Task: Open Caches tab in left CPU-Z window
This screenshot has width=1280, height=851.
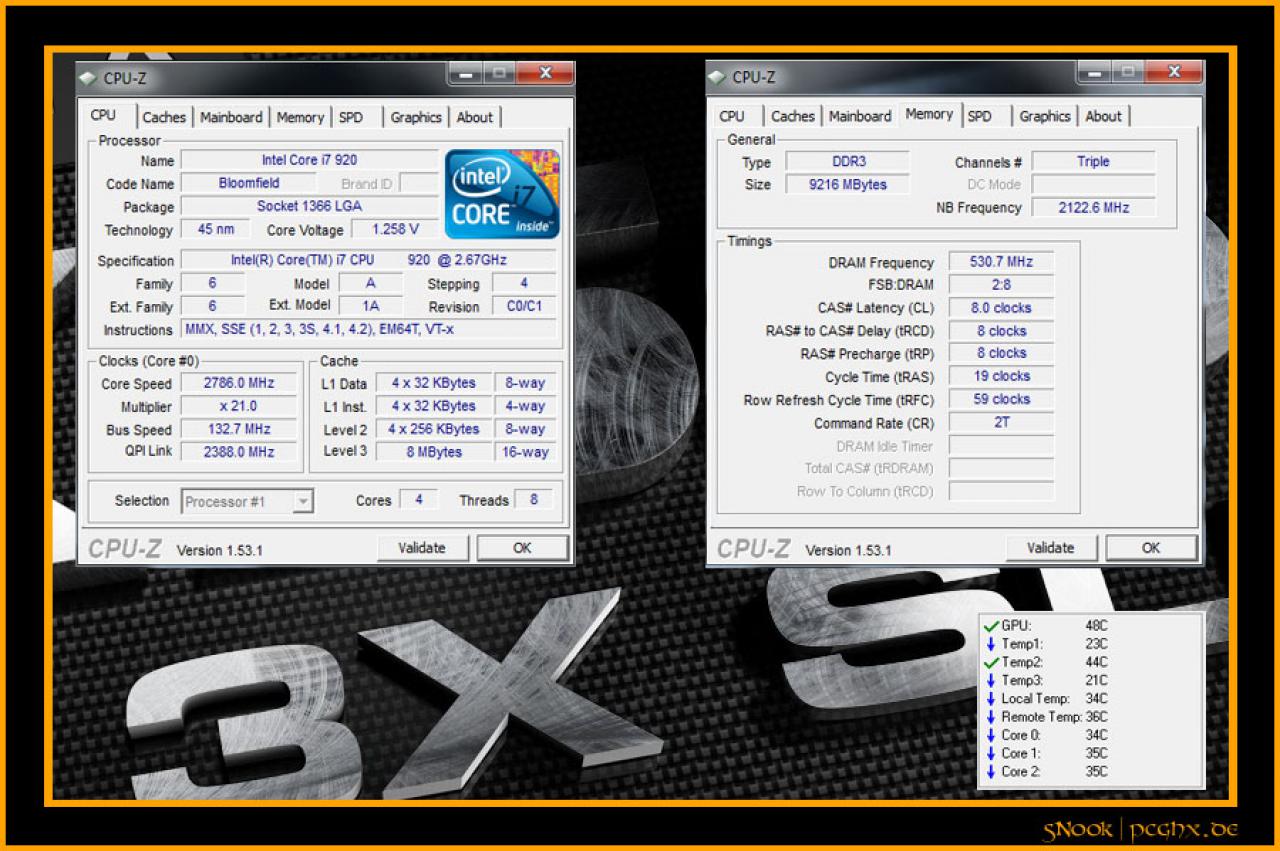Action: [164, 117]
